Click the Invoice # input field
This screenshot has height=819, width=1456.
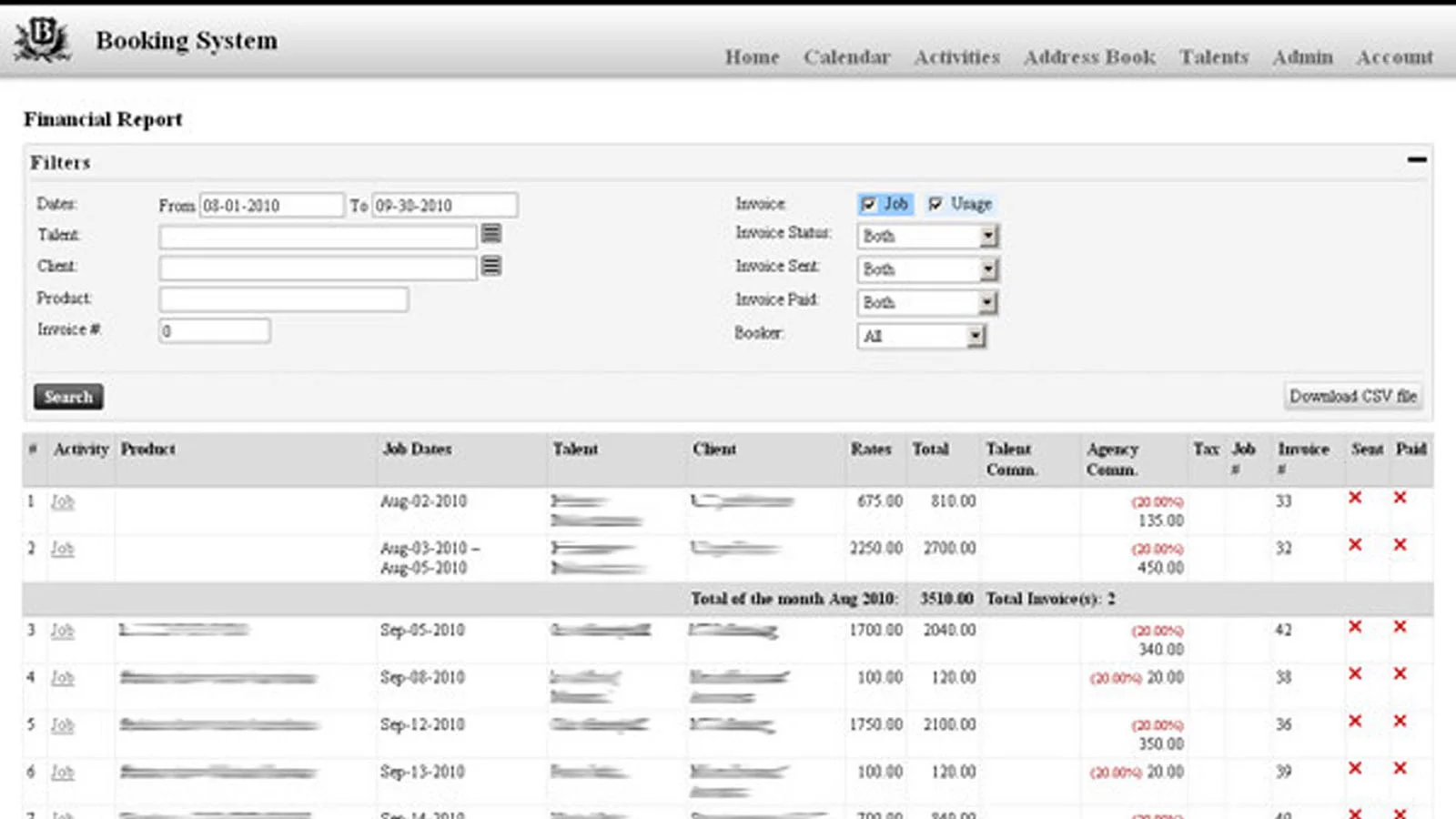tap(215, 330)
